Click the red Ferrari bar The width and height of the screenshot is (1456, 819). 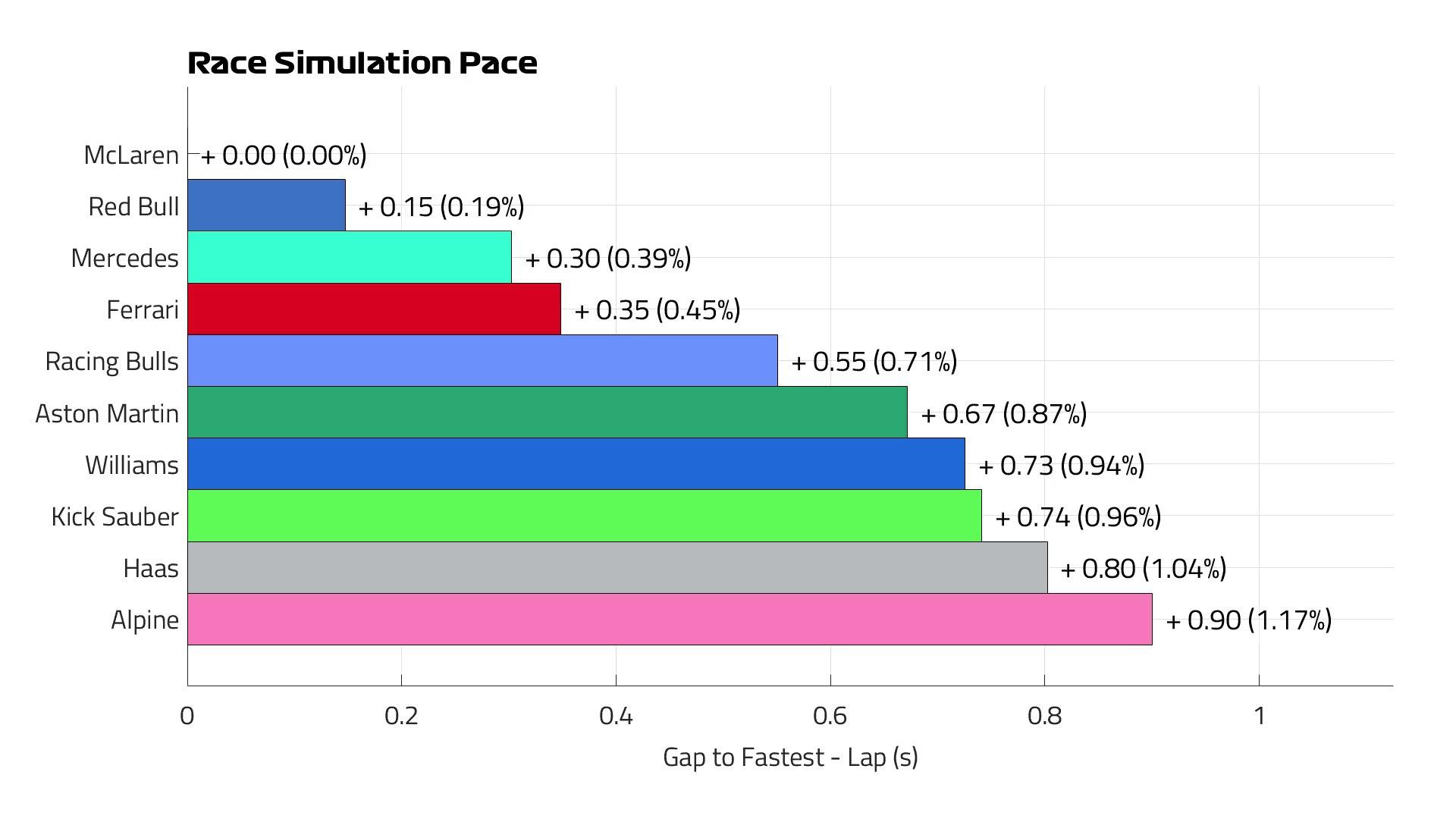point(374,309)
